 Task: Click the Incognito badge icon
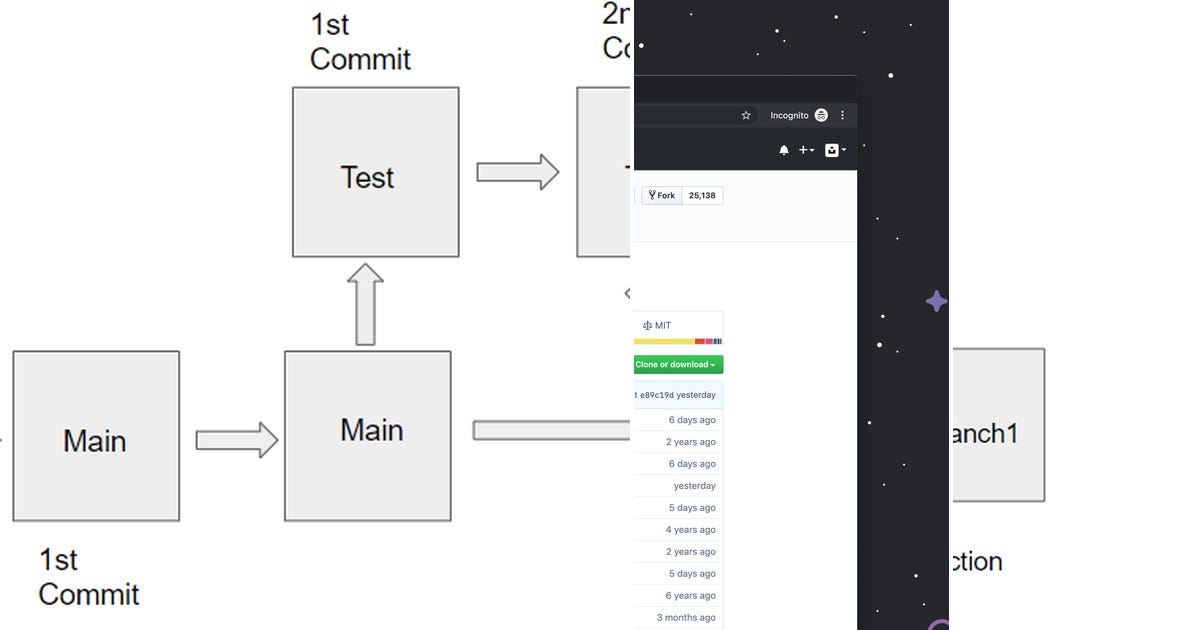click(821, 115)
